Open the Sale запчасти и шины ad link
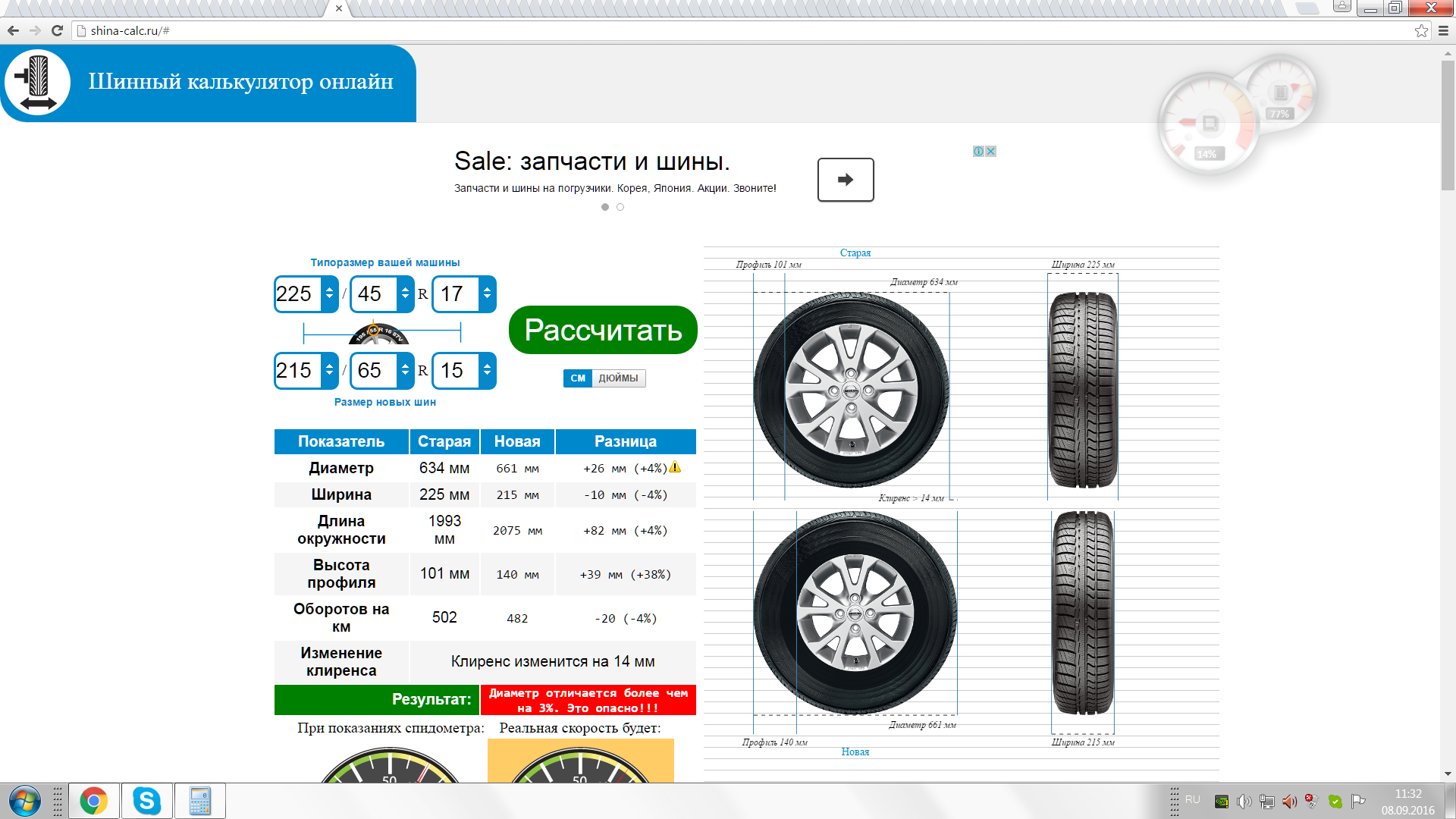 tap(591, 162)
